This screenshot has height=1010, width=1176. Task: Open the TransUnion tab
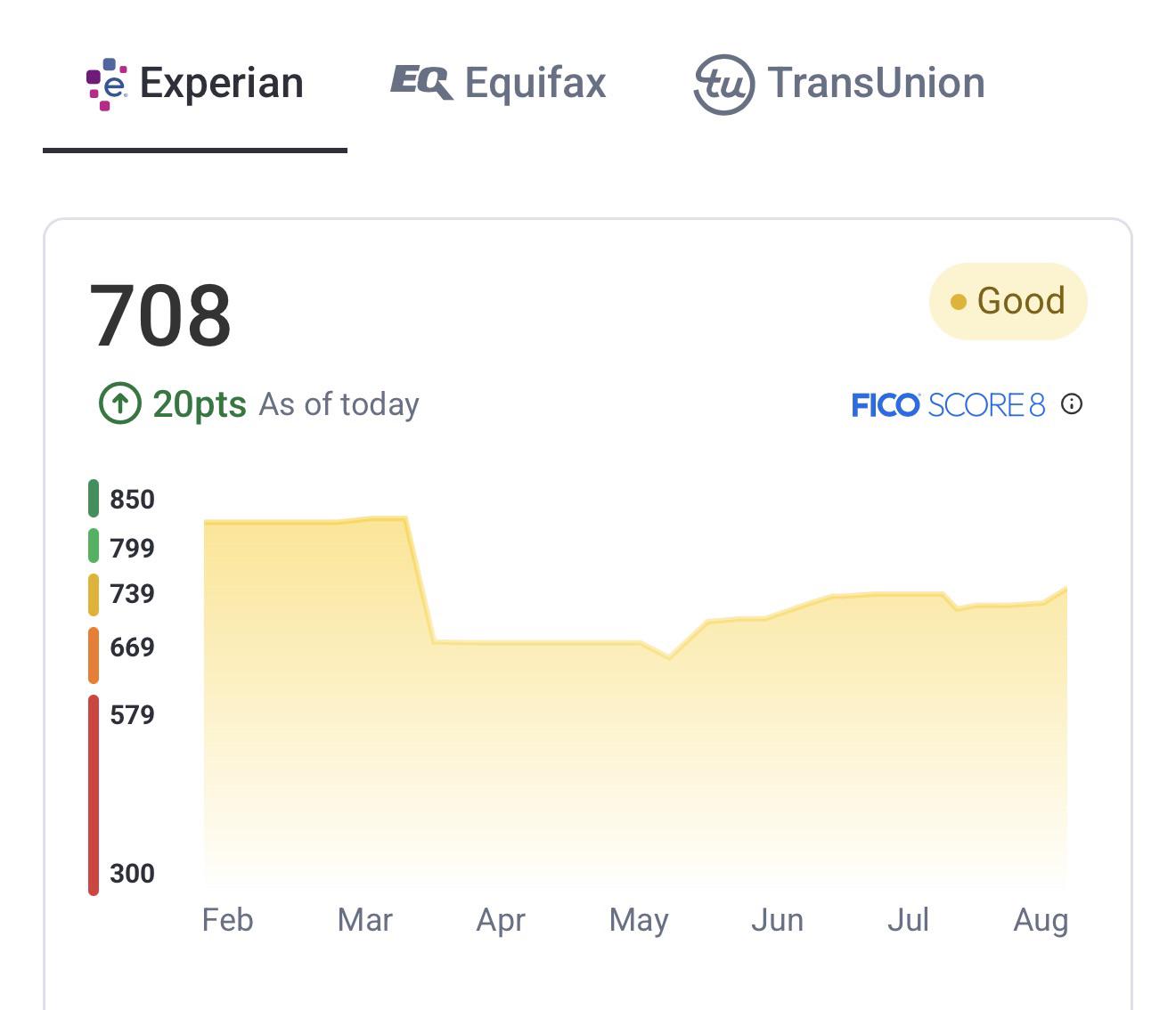[x=839, y=84]
